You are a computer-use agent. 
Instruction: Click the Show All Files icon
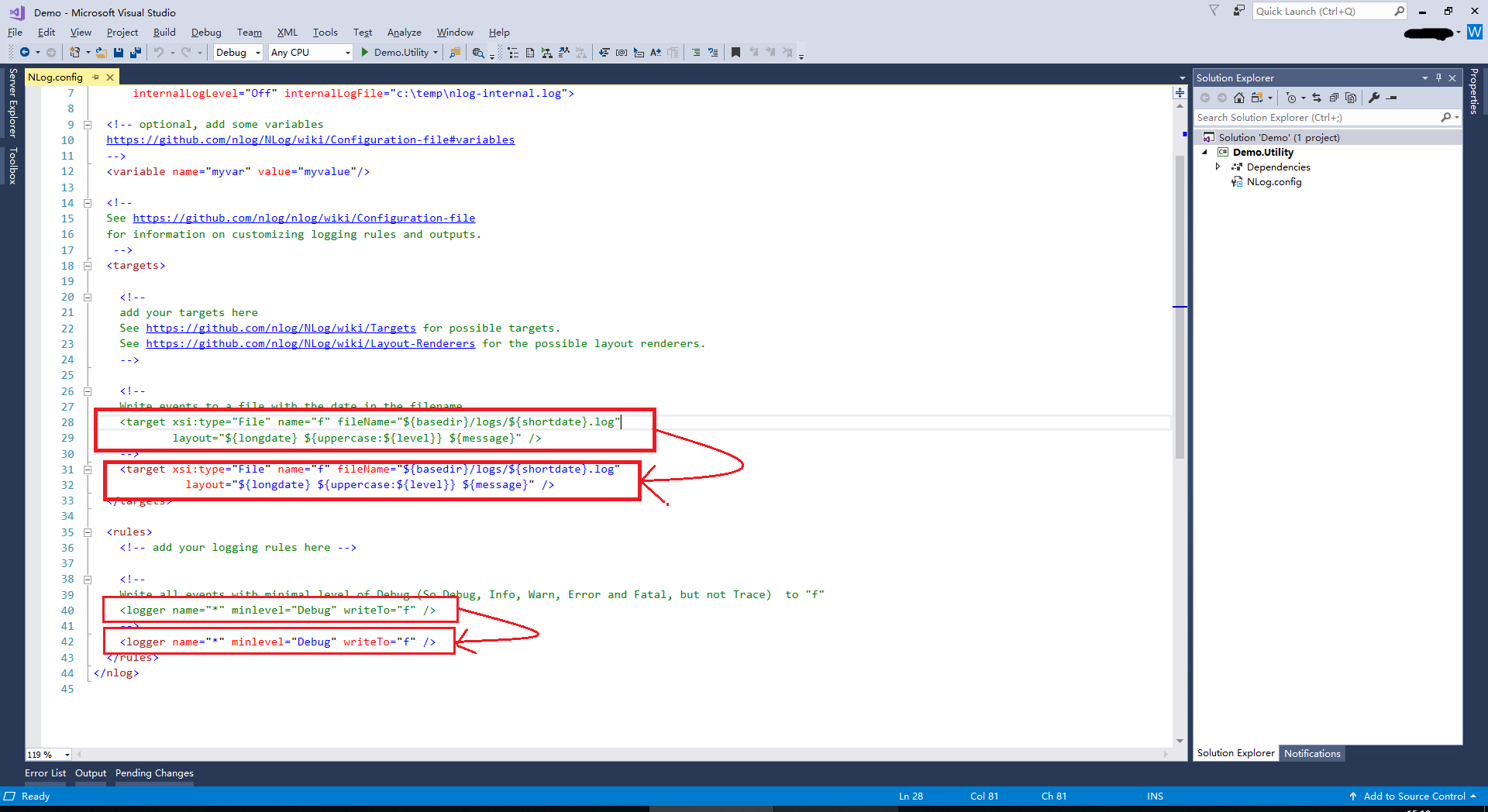pyautogui.click(x=1351, y=98)
